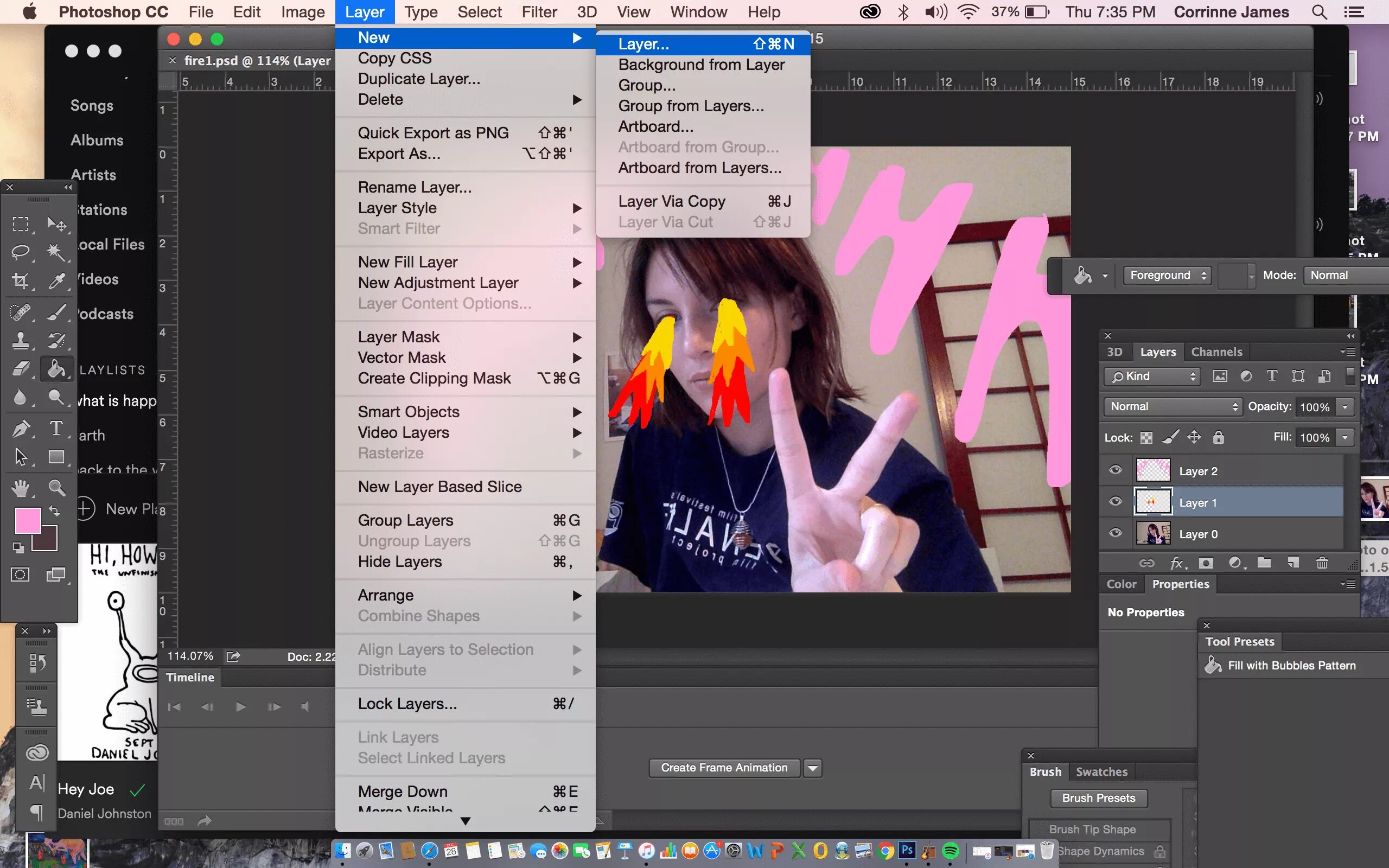The height and width of the screenshot is (868, 1389).
Task: Click the delete layer trash icon
Action: pos(1322,563)
